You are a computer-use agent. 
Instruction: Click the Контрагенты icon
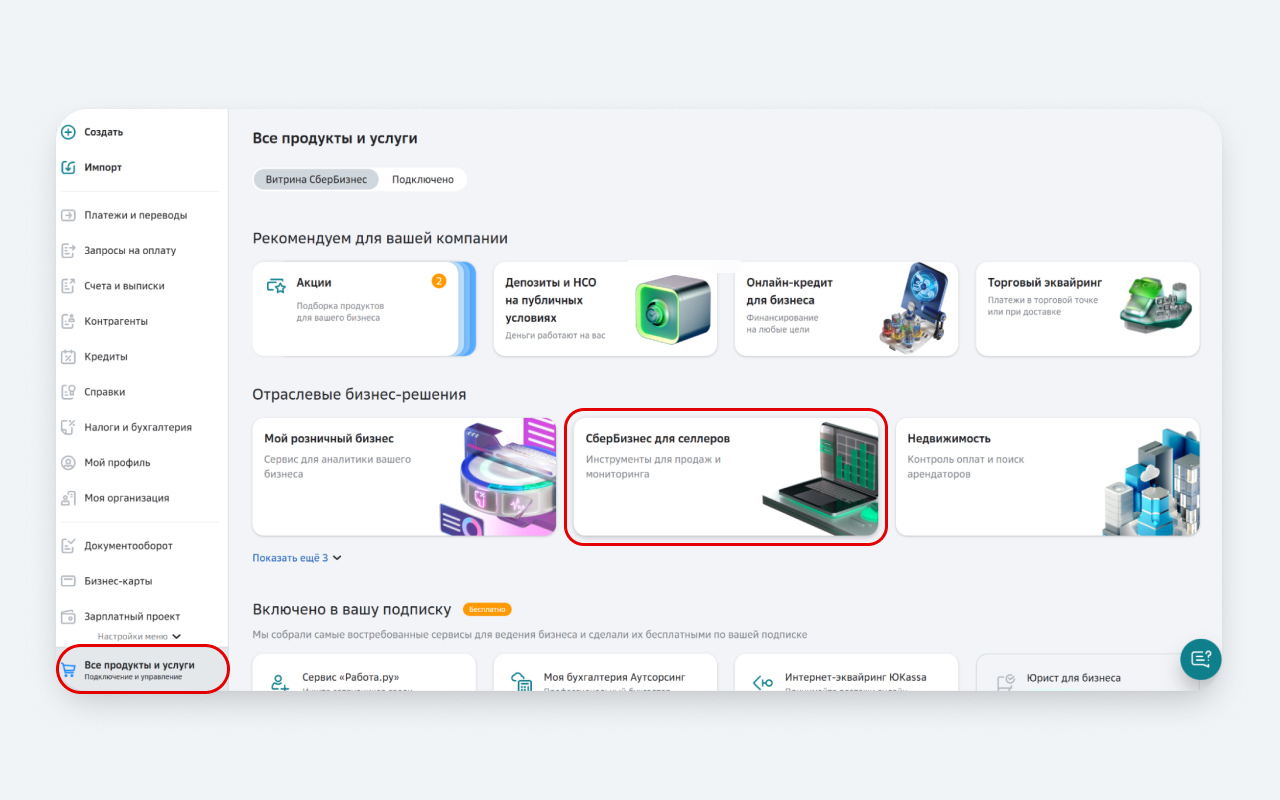tap(68, 321)
